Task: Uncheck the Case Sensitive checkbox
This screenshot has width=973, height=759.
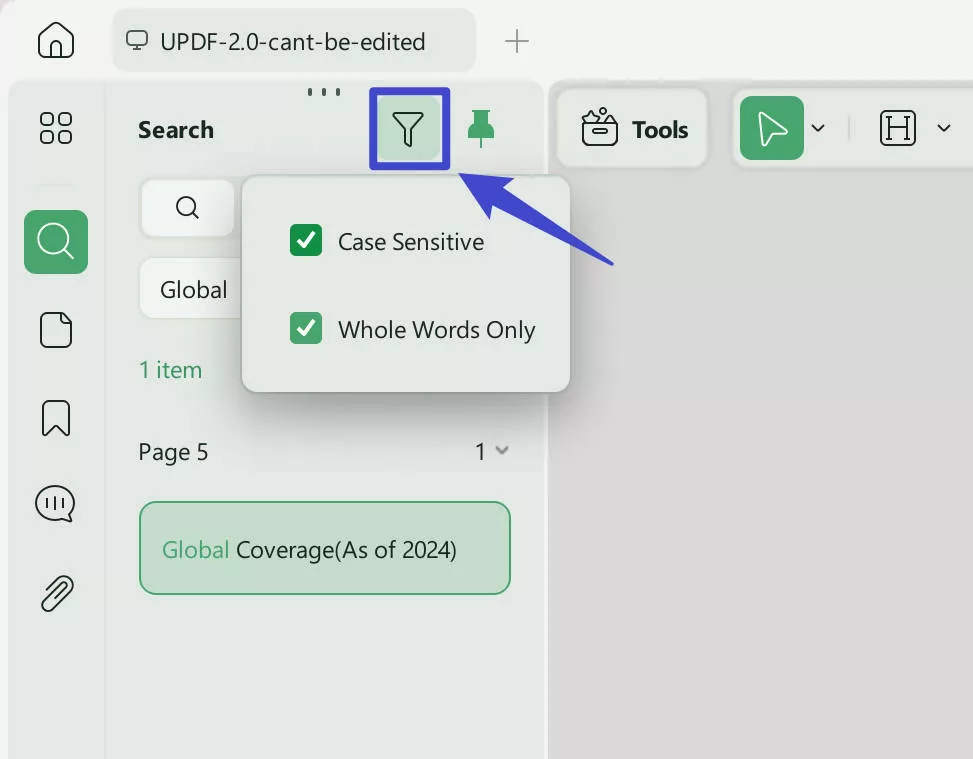Action: [x=306, y=240]
